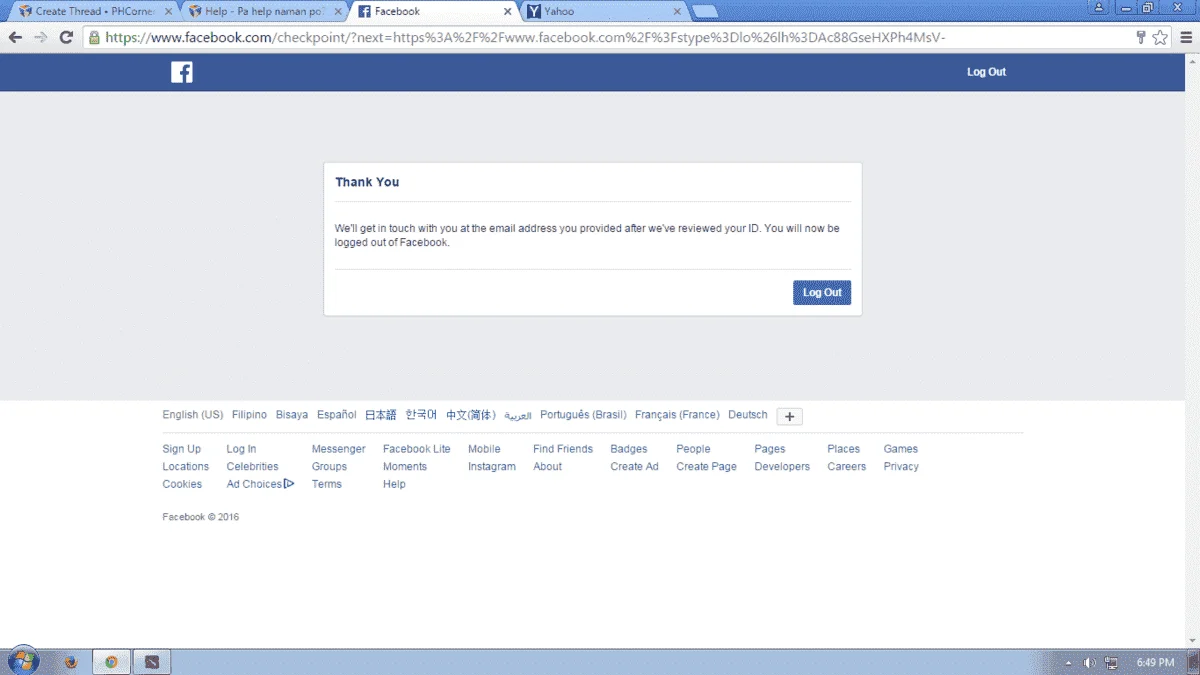Open the third taskbar application icon
This screenshot has width=1200, height=675.
click(x=152, y=662)
